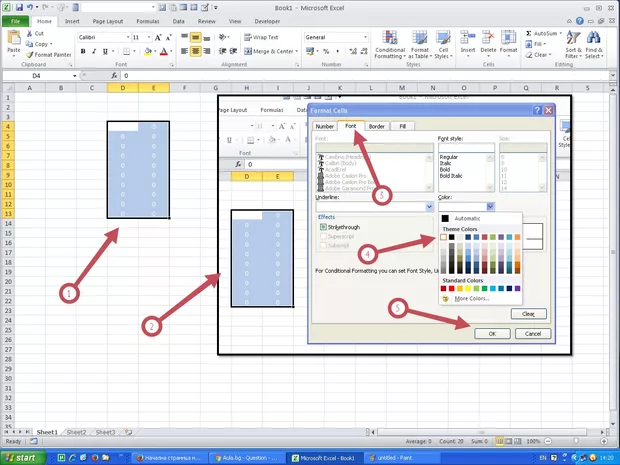Apply fill color to cells
The width and height of the screenshot is (620, 465).
pyautogui.click(x=148, y=51)
